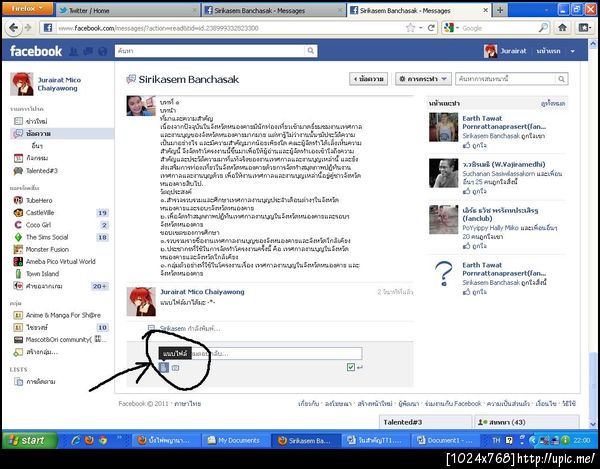The image size is (600, 469).
Task: Click page vertical scrollbar down arrow
Action: pyautogui.click(x=593, y=424)
